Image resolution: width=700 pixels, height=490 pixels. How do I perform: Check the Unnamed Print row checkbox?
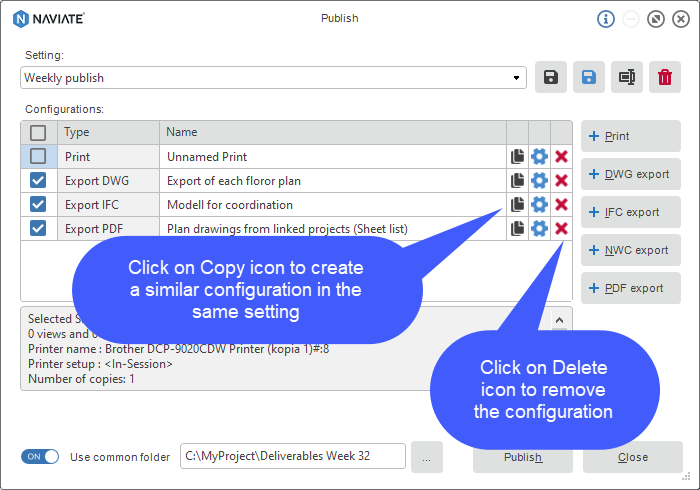point(38,156)
